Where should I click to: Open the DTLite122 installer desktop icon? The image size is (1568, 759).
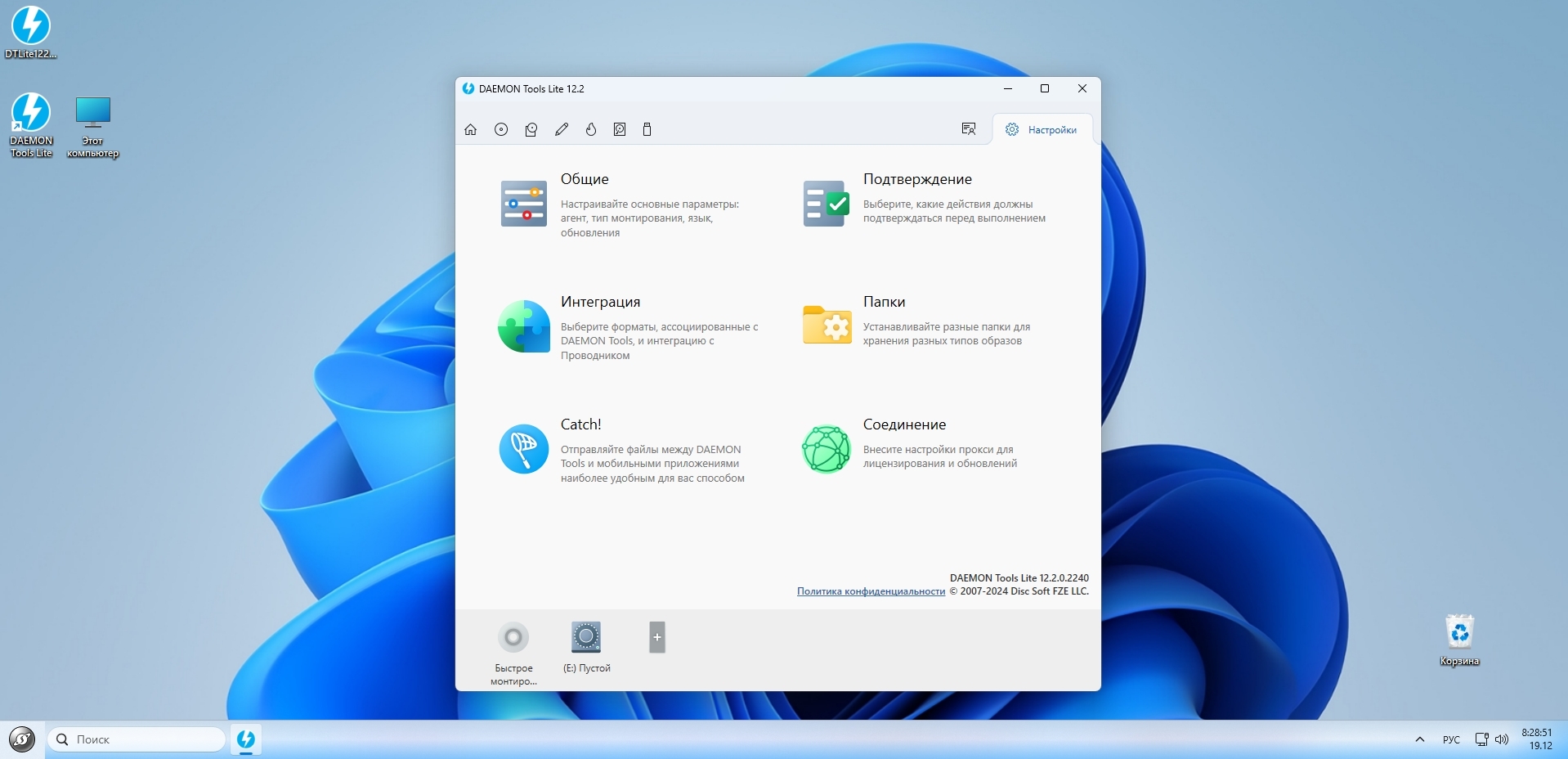click(31, 33)
